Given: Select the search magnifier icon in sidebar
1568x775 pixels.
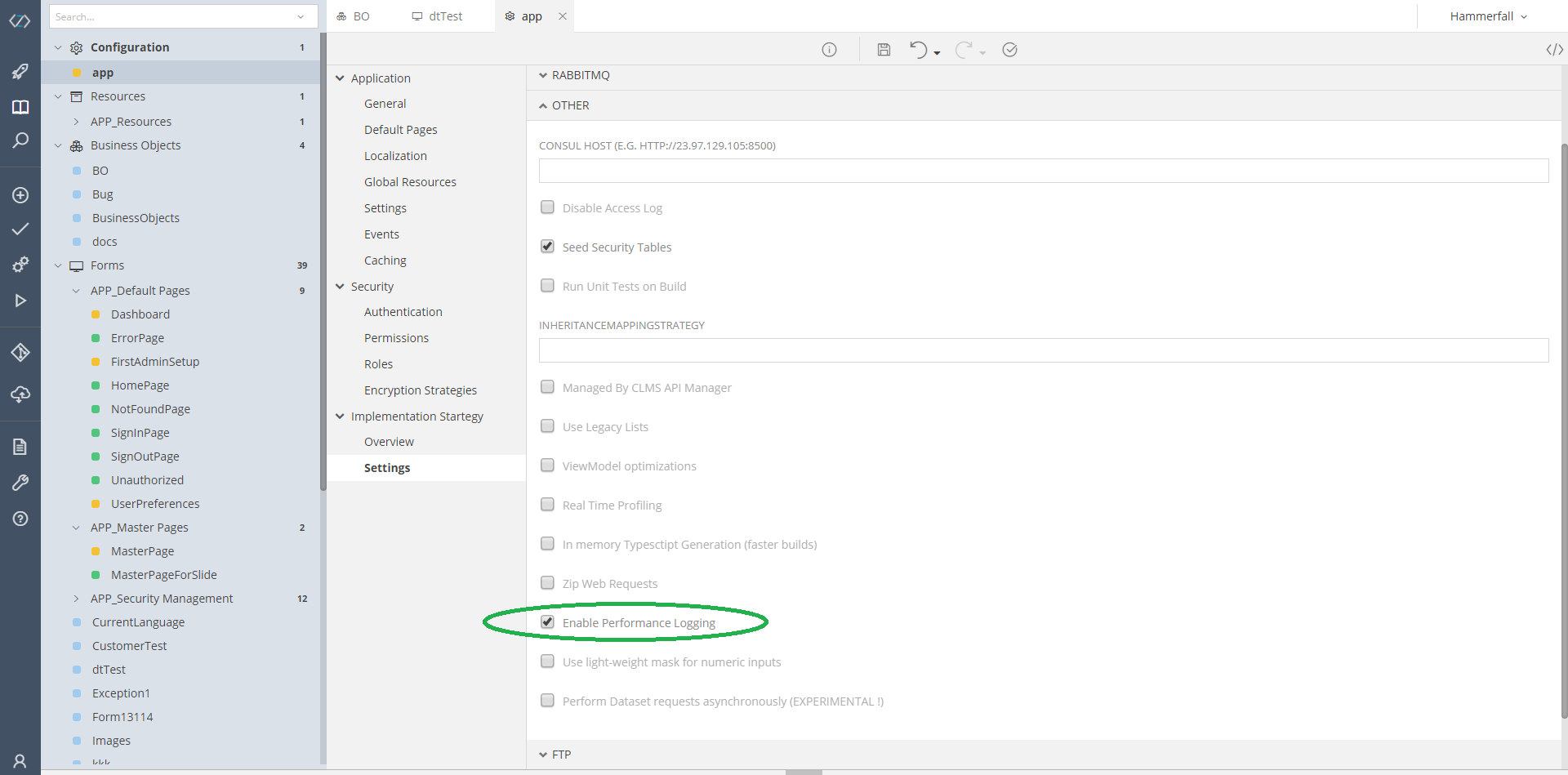Looking at the screenshot, I should (x=20, y=140).
